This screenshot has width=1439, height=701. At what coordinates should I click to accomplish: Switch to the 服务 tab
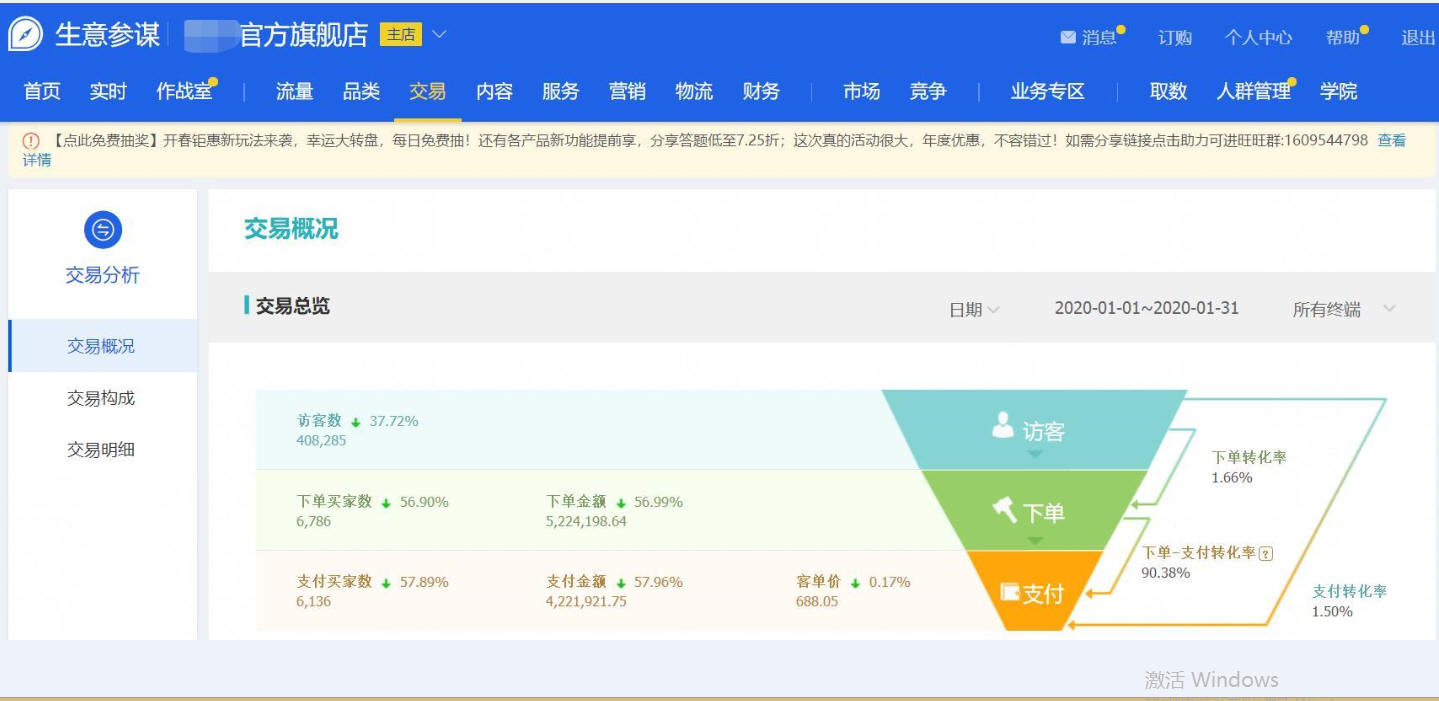[561, 91]
